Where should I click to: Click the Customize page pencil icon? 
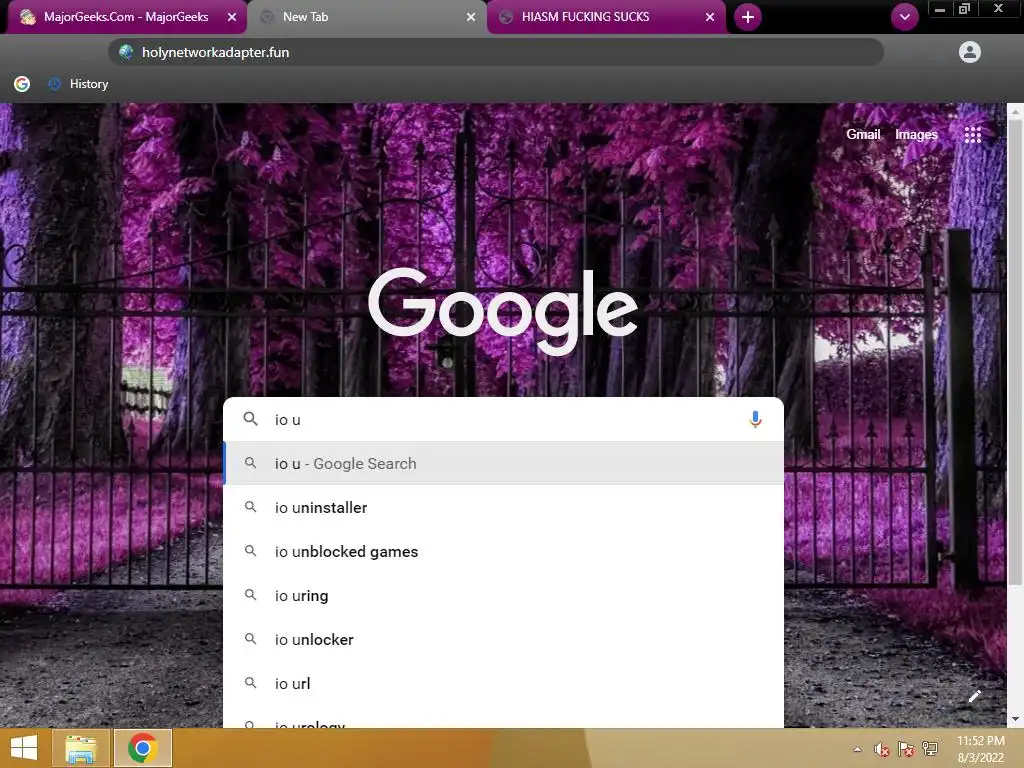pyautogui.click(x=974, y=696)
